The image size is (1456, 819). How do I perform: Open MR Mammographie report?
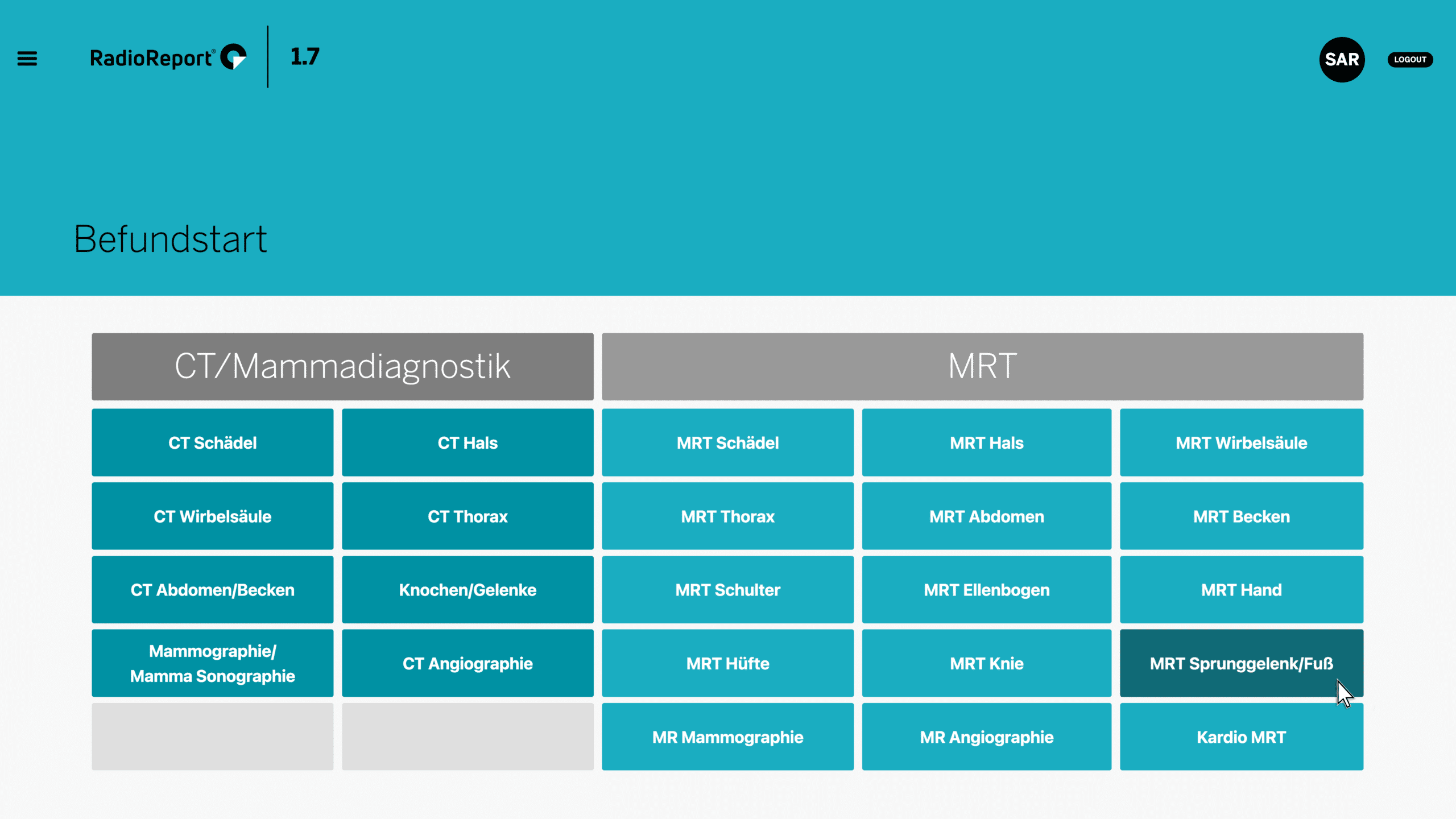click(x=727, y=737)
